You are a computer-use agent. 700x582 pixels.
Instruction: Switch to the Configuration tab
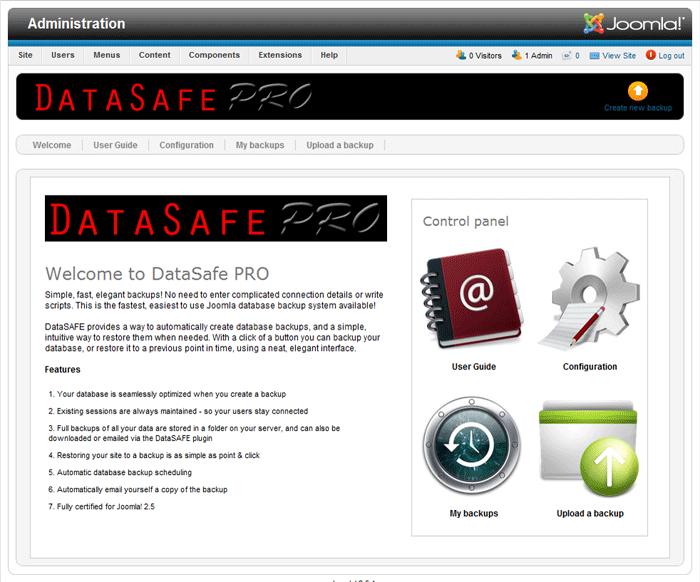(187, 145)
